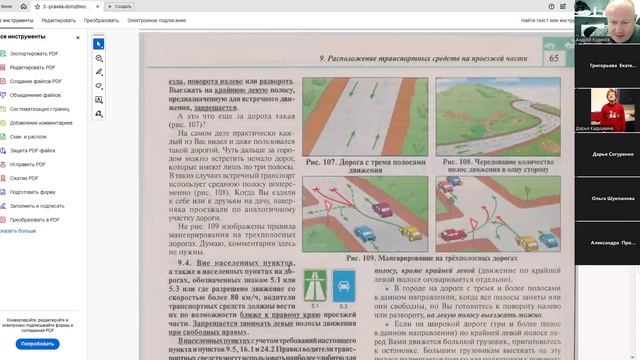Image resolution: width=640 pixels, height=360 pixels.
Task: Open 'Добавление комментариев' tool label
Action: point(41,123)
